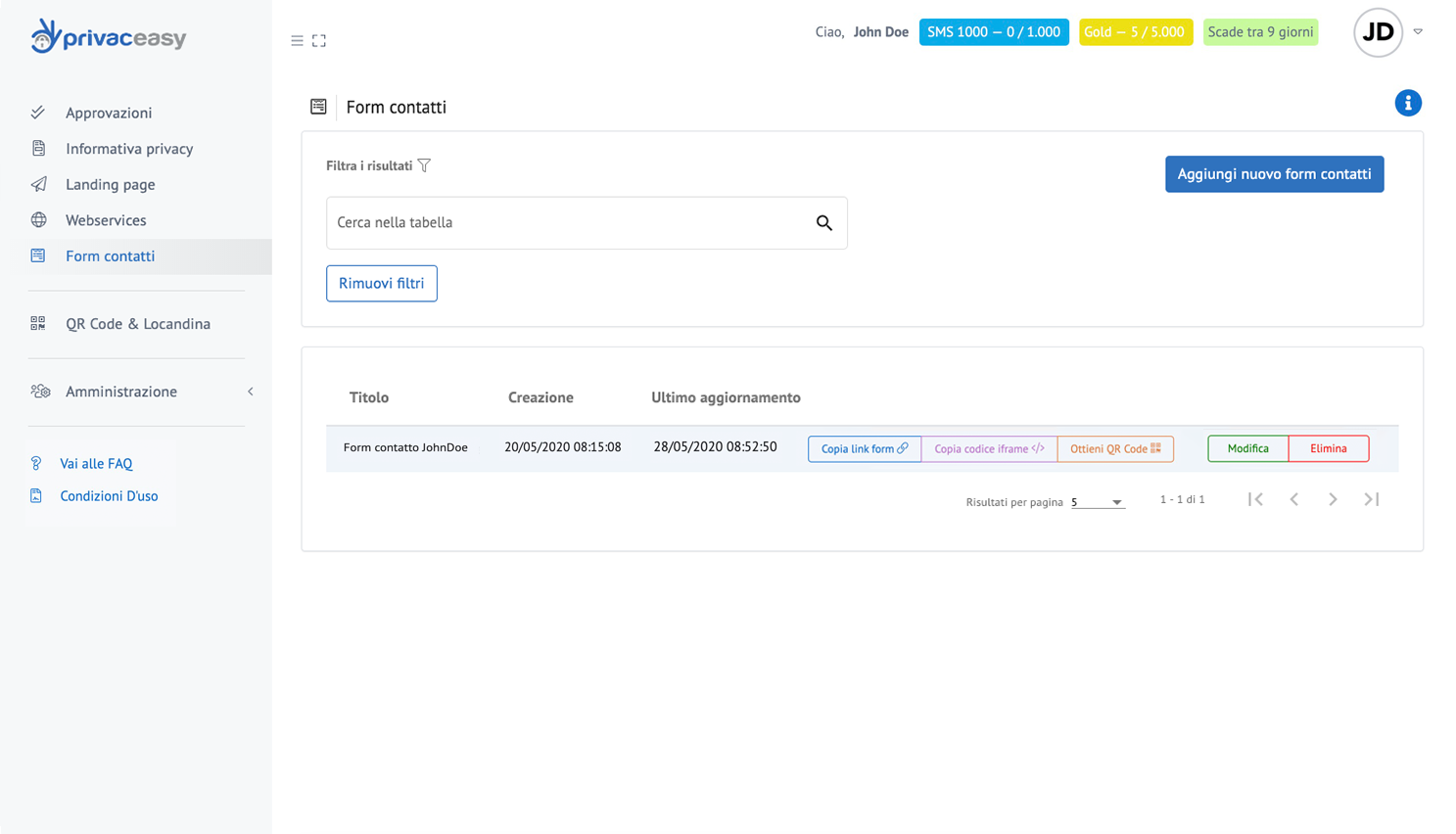
Task: Click the blue info icon
Action: (x=1407, y=103)
